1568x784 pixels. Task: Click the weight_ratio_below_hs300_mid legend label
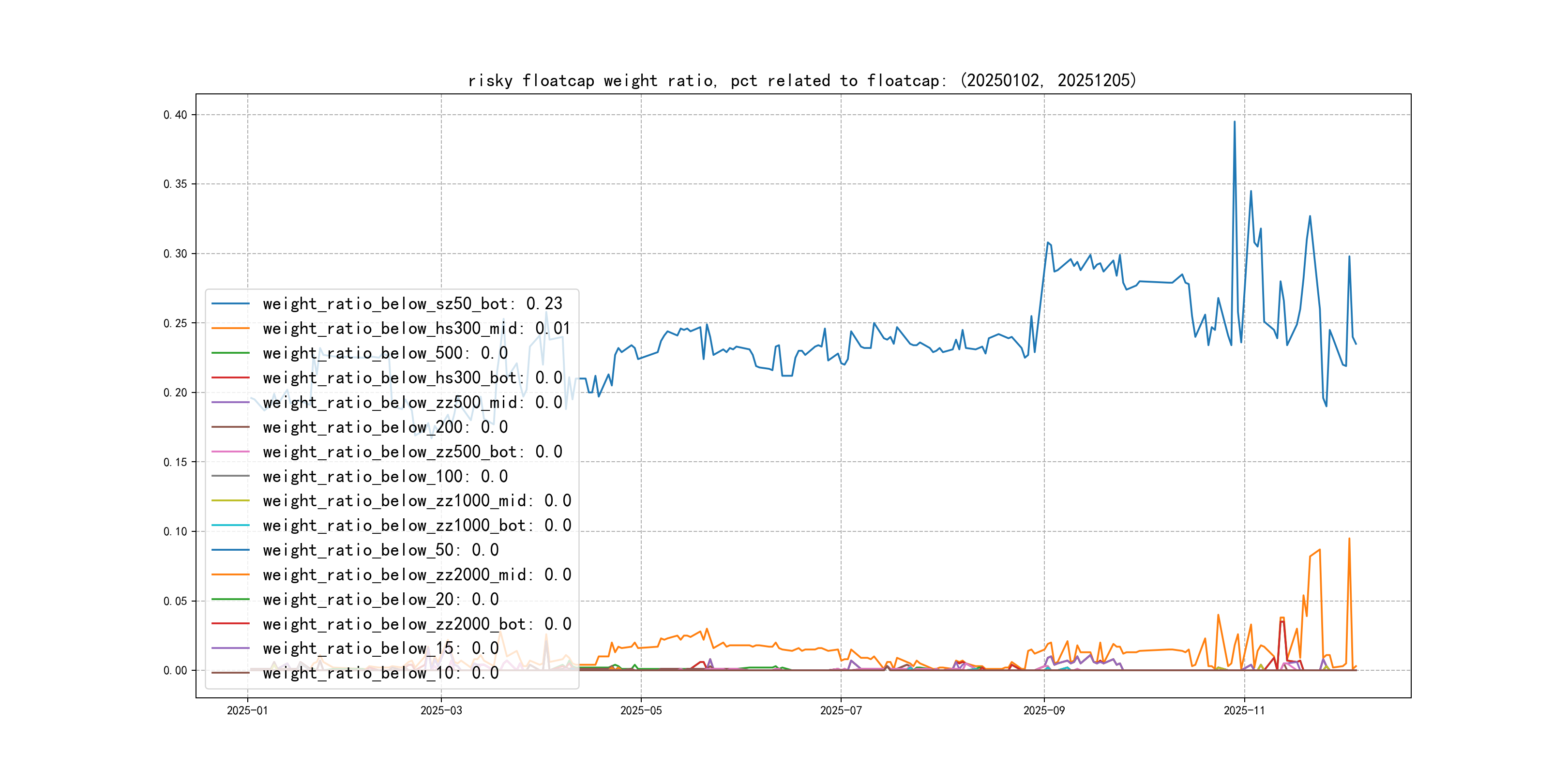click(416, 329)
